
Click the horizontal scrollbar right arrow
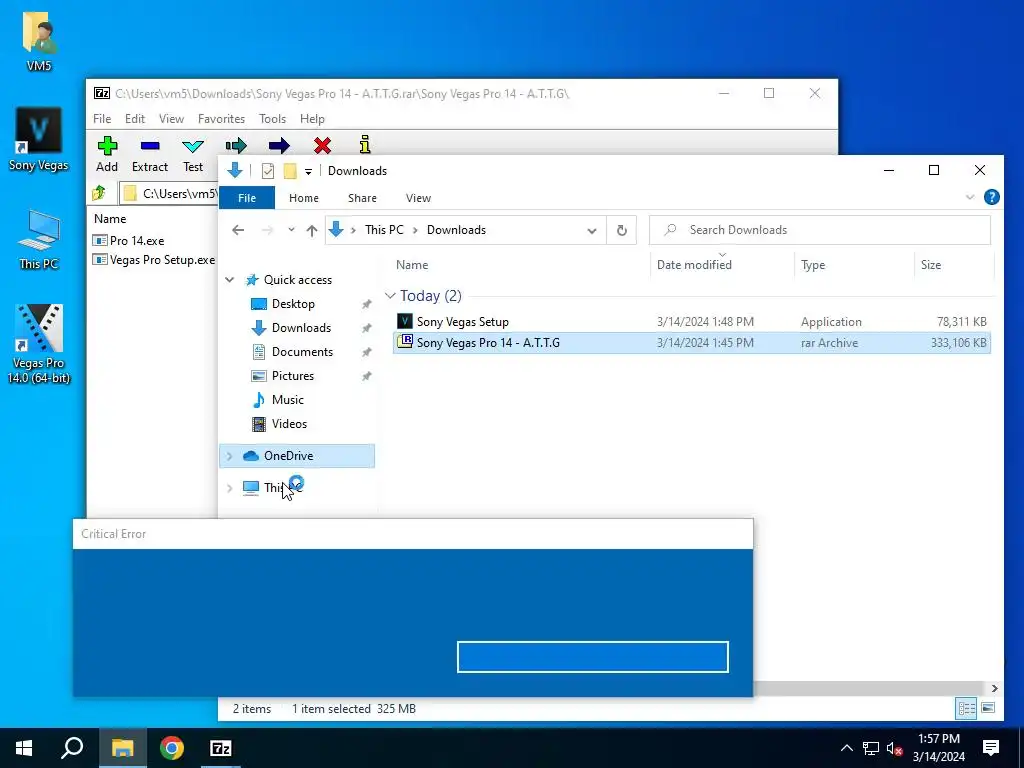click(x=994, y=688)
